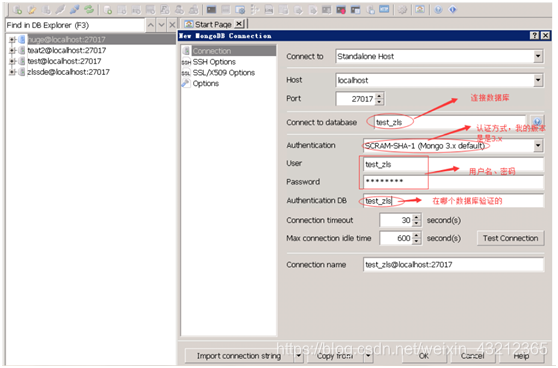Open the SSL/X509 Options page
The width and height of the screenshot is (558, 368).
pos(223,73)
